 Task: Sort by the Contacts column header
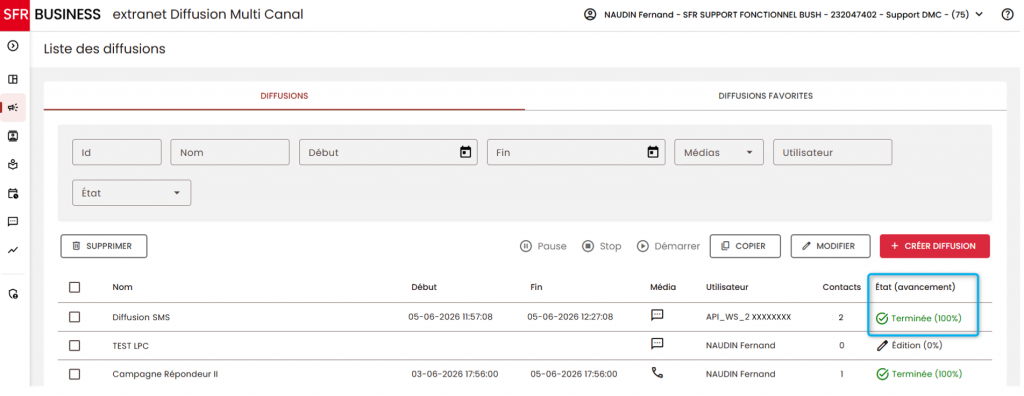(841, 287)
